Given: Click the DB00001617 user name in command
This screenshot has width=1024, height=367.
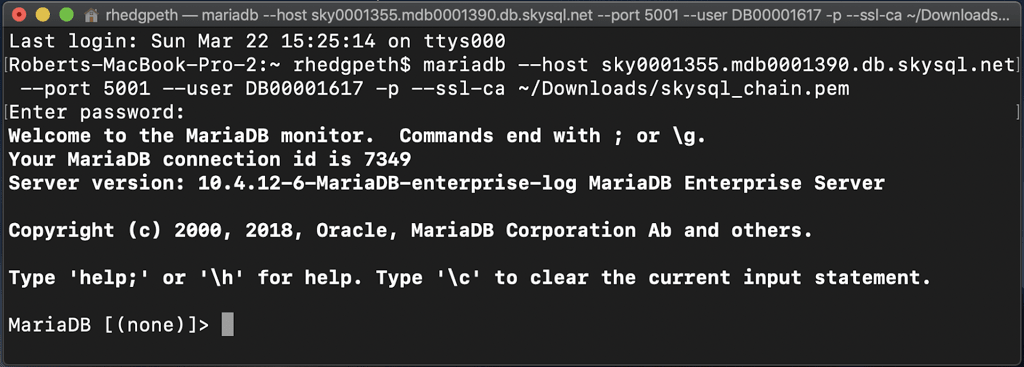Looking at the screenshot, I should click(303, 89).
